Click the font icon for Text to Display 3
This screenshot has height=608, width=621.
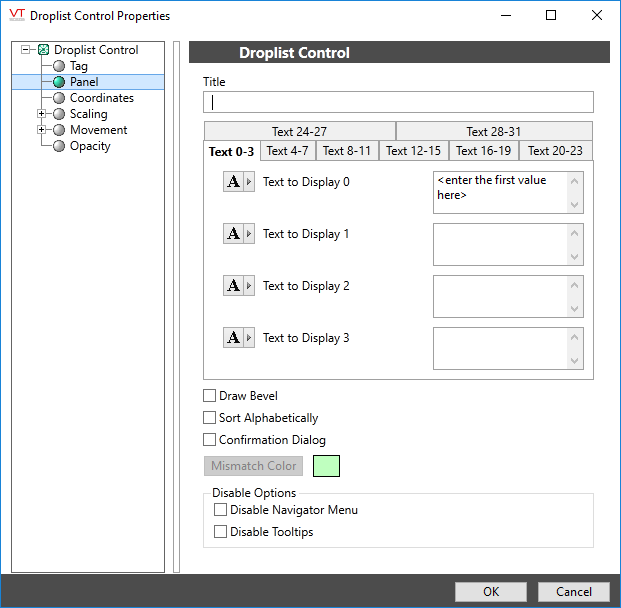coord(234,338)
